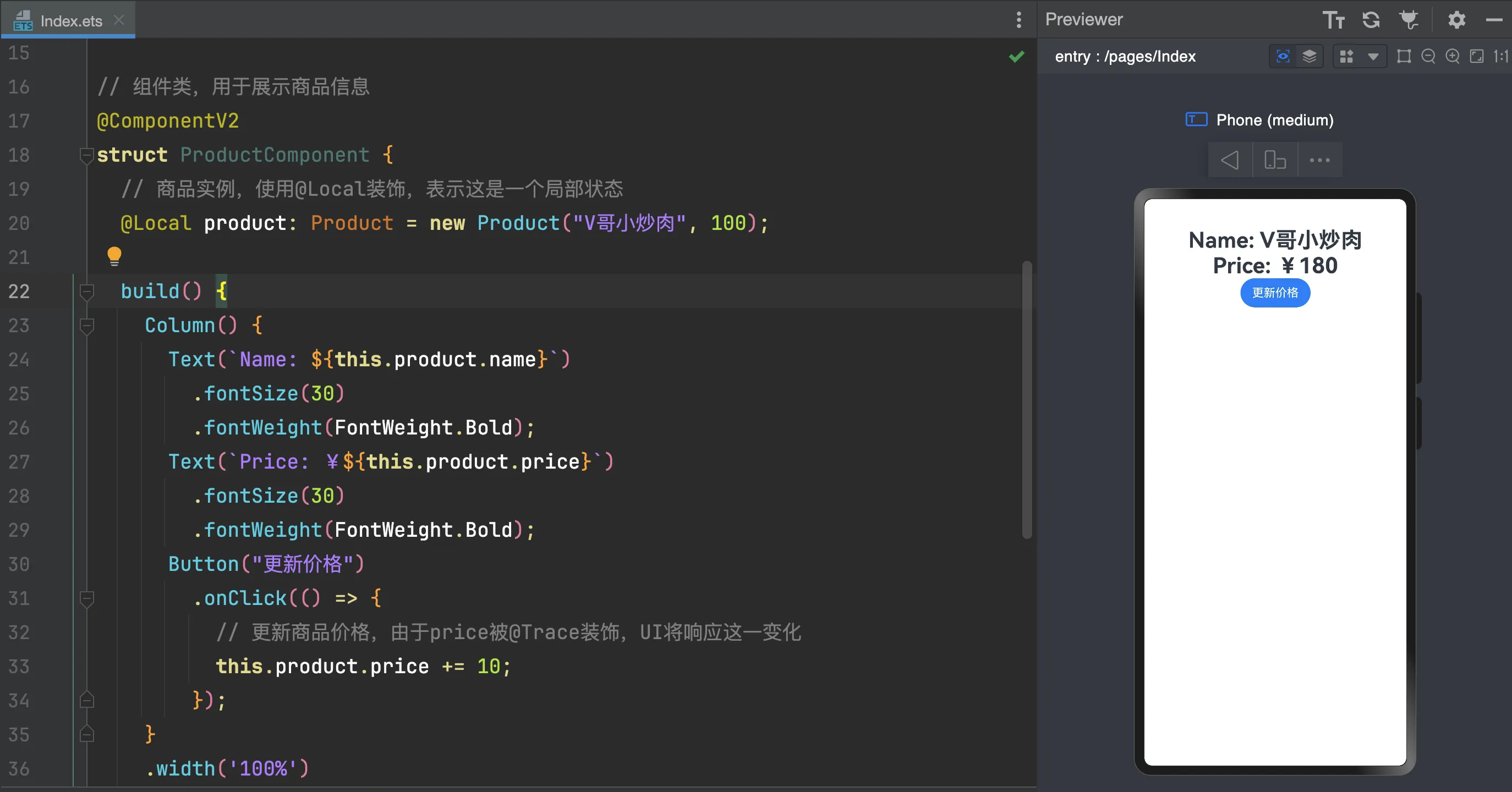Click the lightbulb quick-fix icon

114,256
